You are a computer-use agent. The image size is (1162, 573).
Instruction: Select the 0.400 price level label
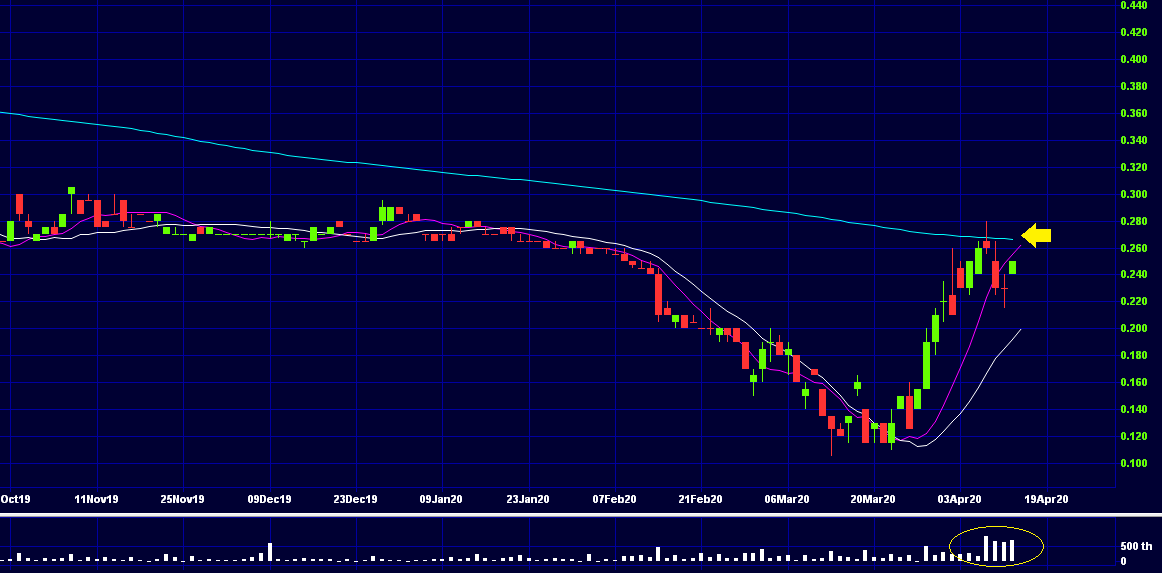point(1135,59)
